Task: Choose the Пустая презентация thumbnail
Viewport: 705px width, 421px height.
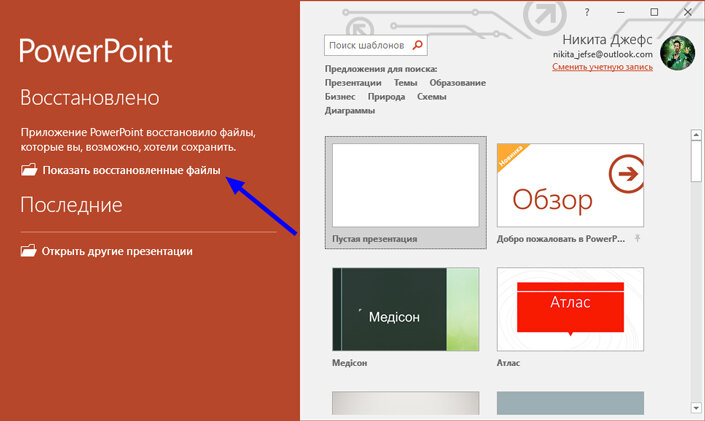Action: tap(406, 185)
